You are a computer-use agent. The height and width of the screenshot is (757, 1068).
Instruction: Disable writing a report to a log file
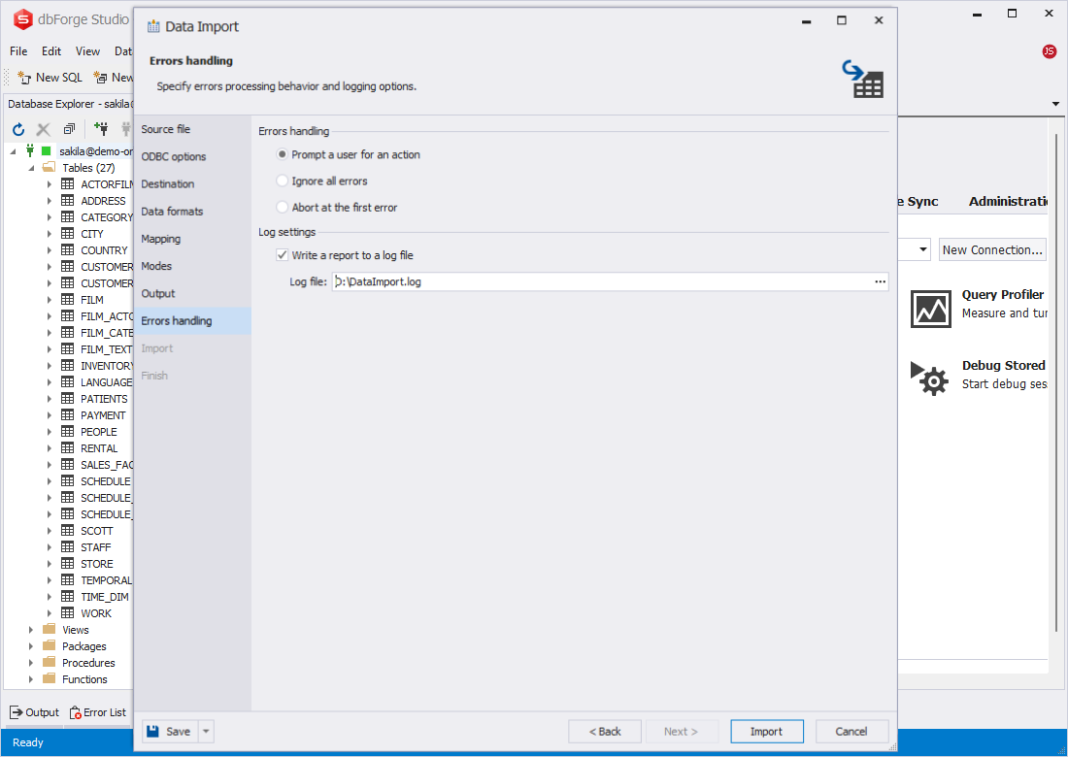(283, 255)
